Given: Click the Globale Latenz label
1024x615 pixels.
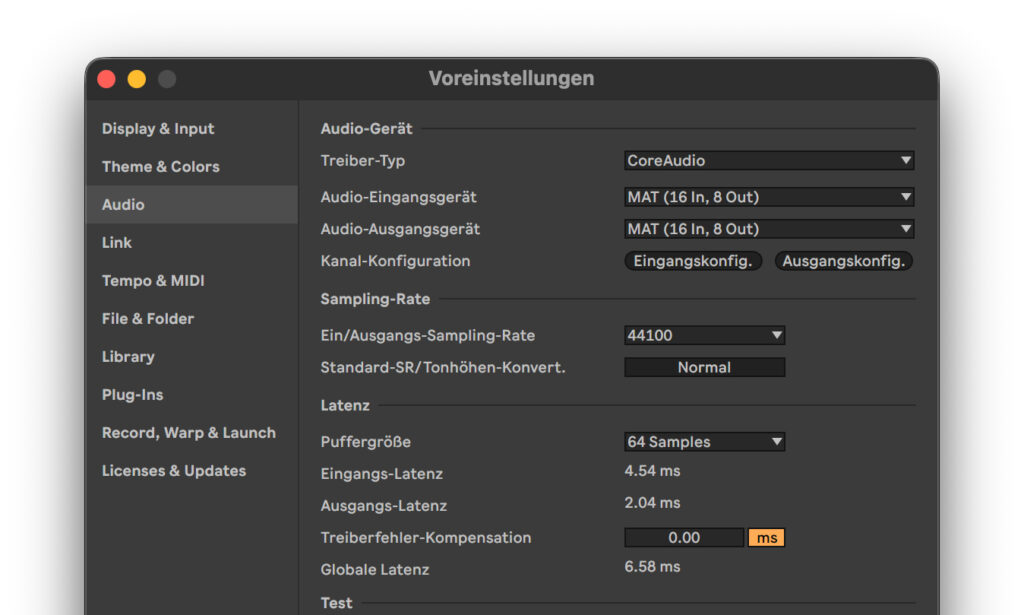Looking at the screenshot, I should (x=375, y=570).
